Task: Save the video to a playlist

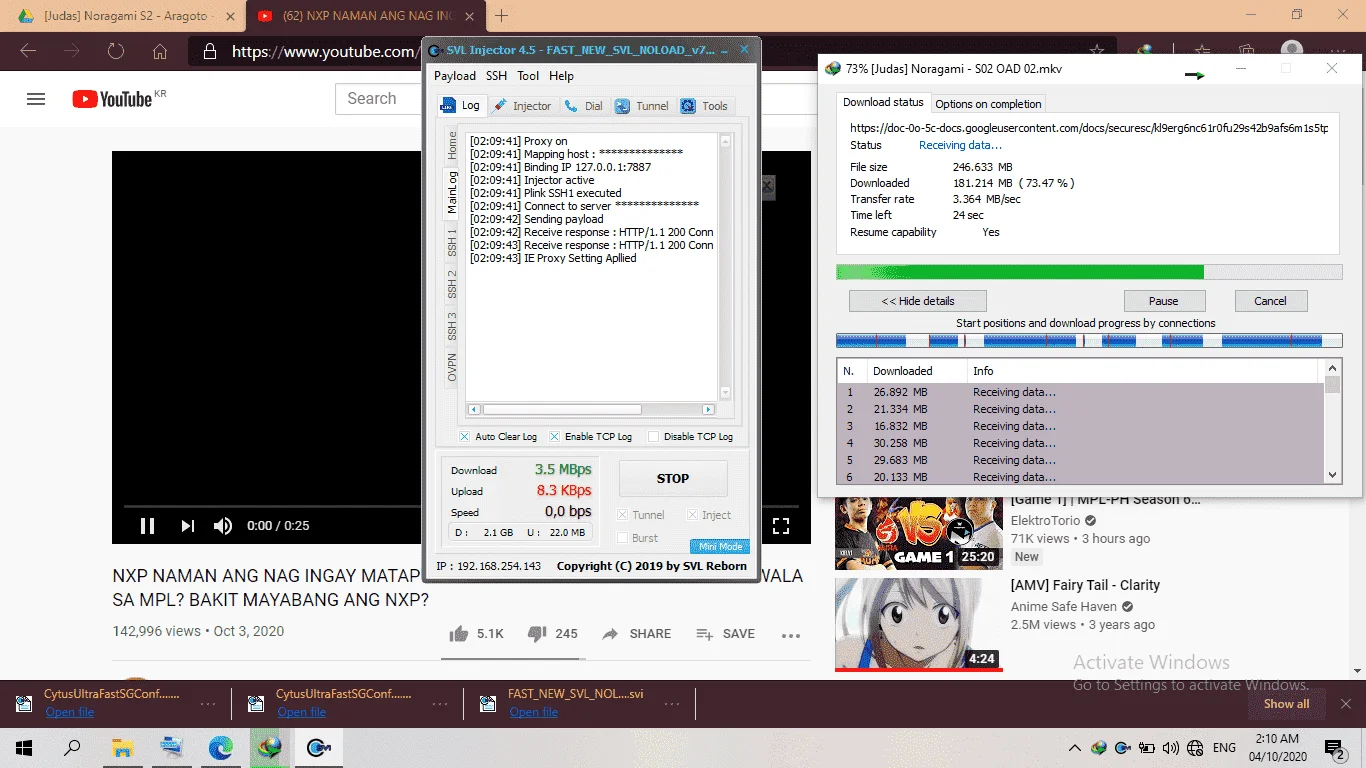Action: [x=726, y=634]
